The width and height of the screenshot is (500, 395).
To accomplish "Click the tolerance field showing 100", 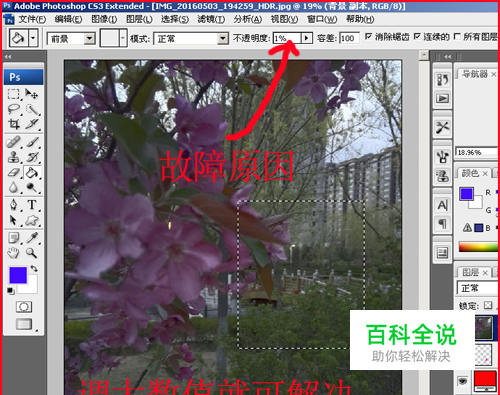I will (349, 38).
